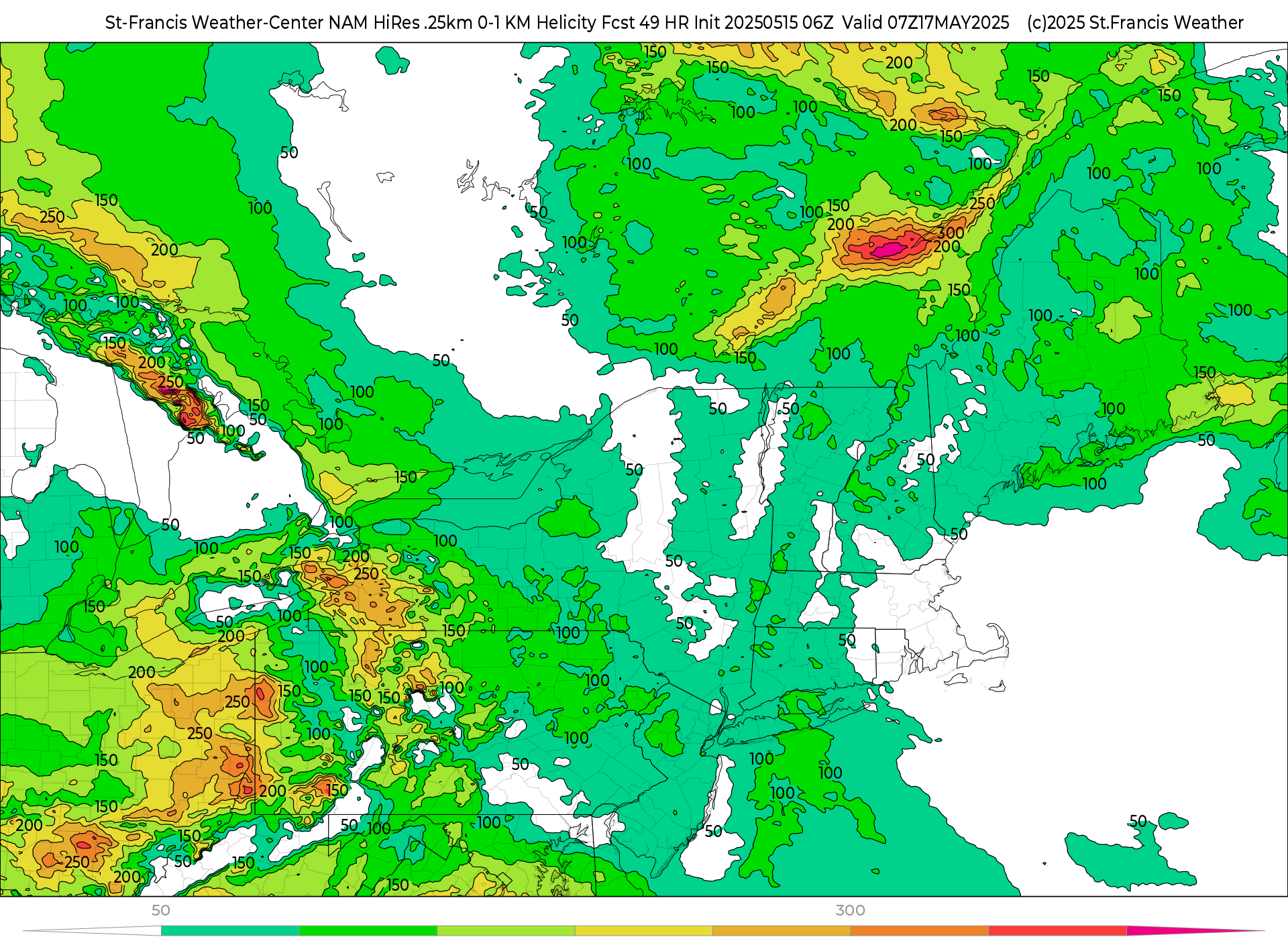1288x939 pixels.
Task: Click the yellow-green colorbar segment
Action: [x=506, y=931]
